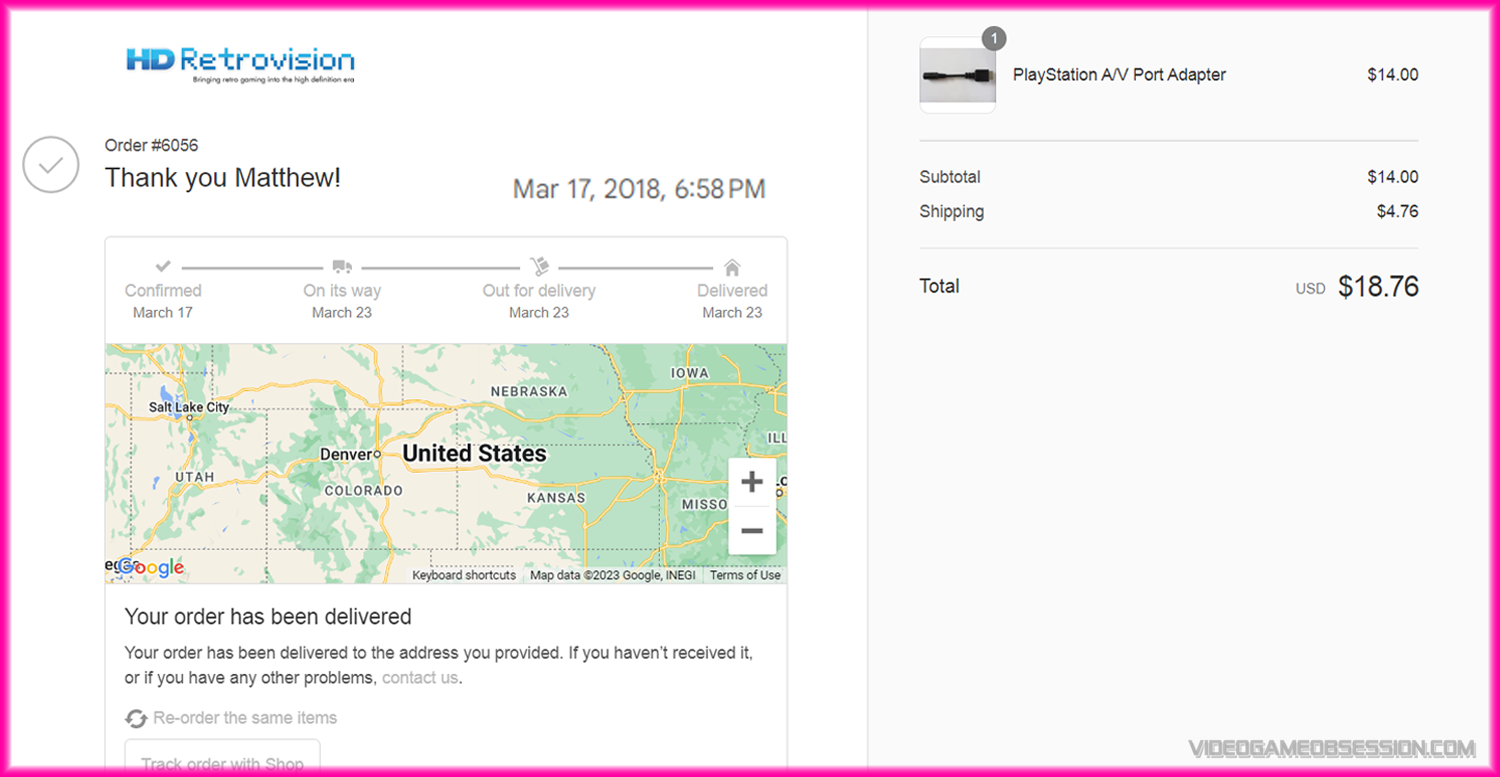This screenshot has height=777, width=1500.
Task: Click the Google logo on map
Action: pos(150,568)
